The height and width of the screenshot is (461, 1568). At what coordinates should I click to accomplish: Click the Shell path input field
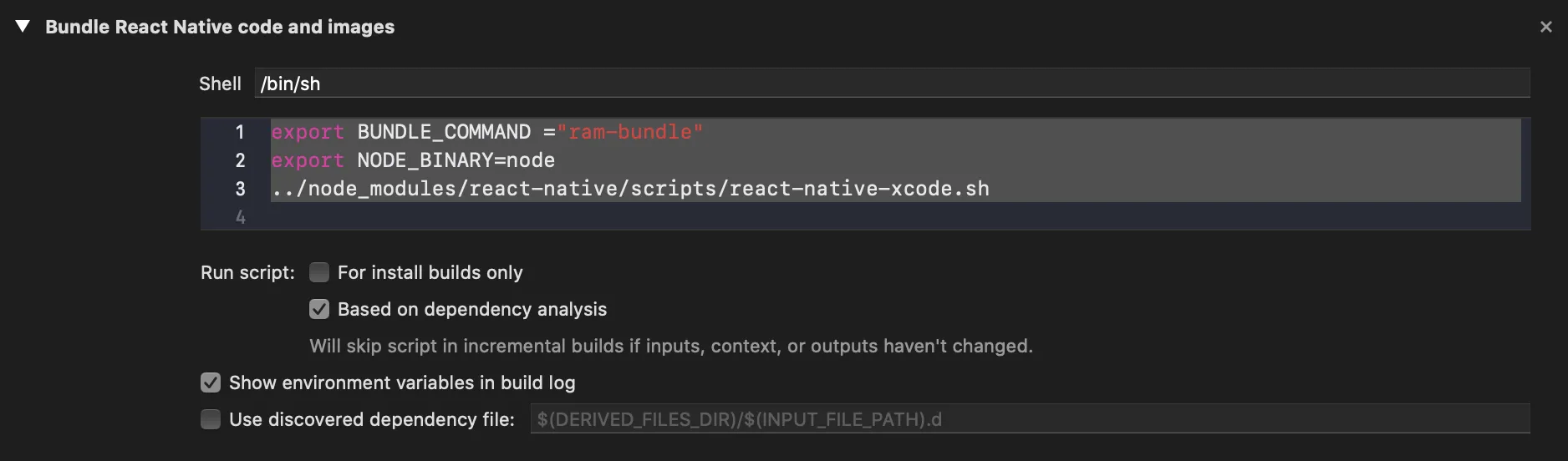[x=891, y=84]
